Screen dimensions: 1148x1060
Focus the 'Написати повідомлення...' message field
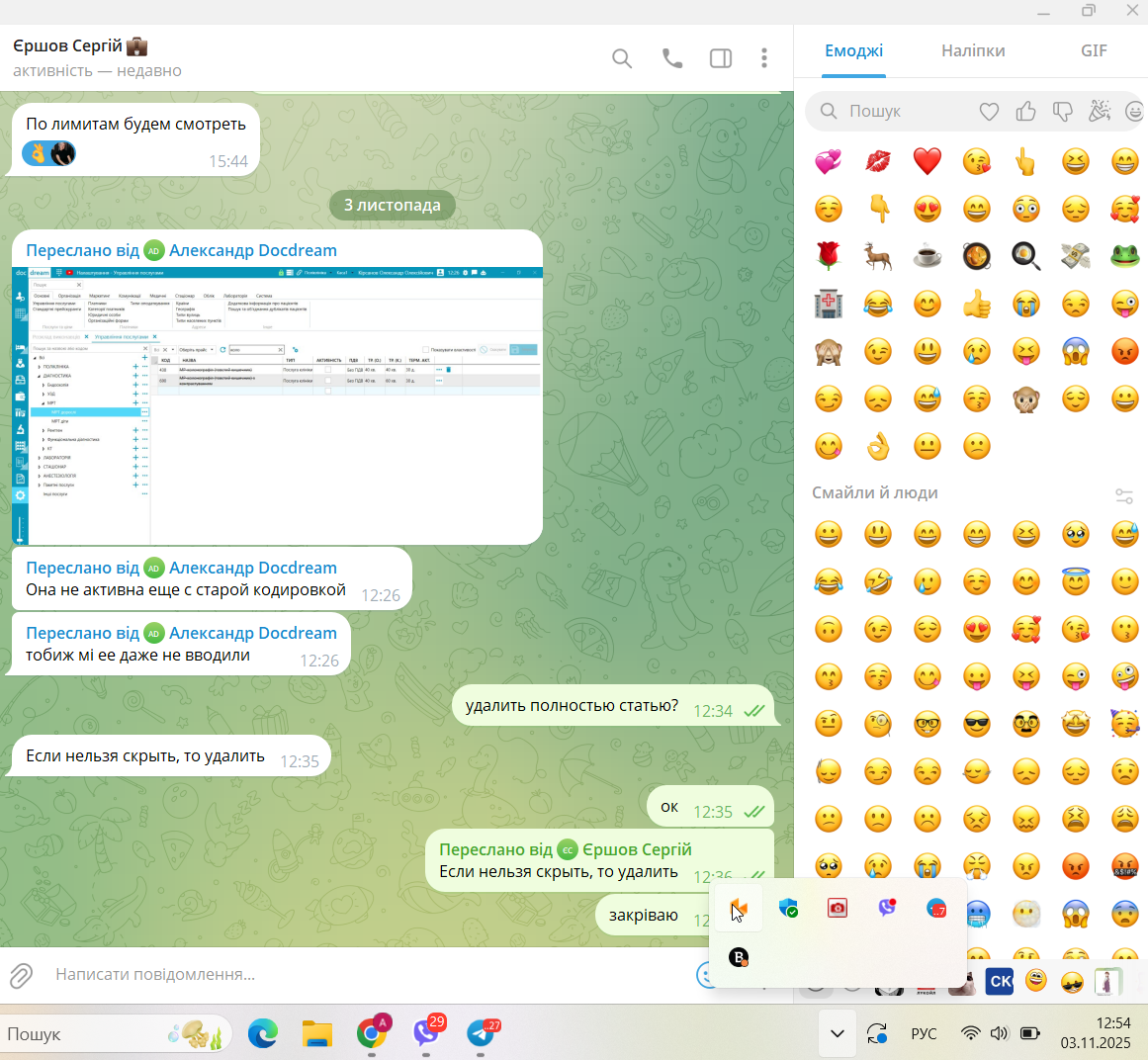[366, 975]
